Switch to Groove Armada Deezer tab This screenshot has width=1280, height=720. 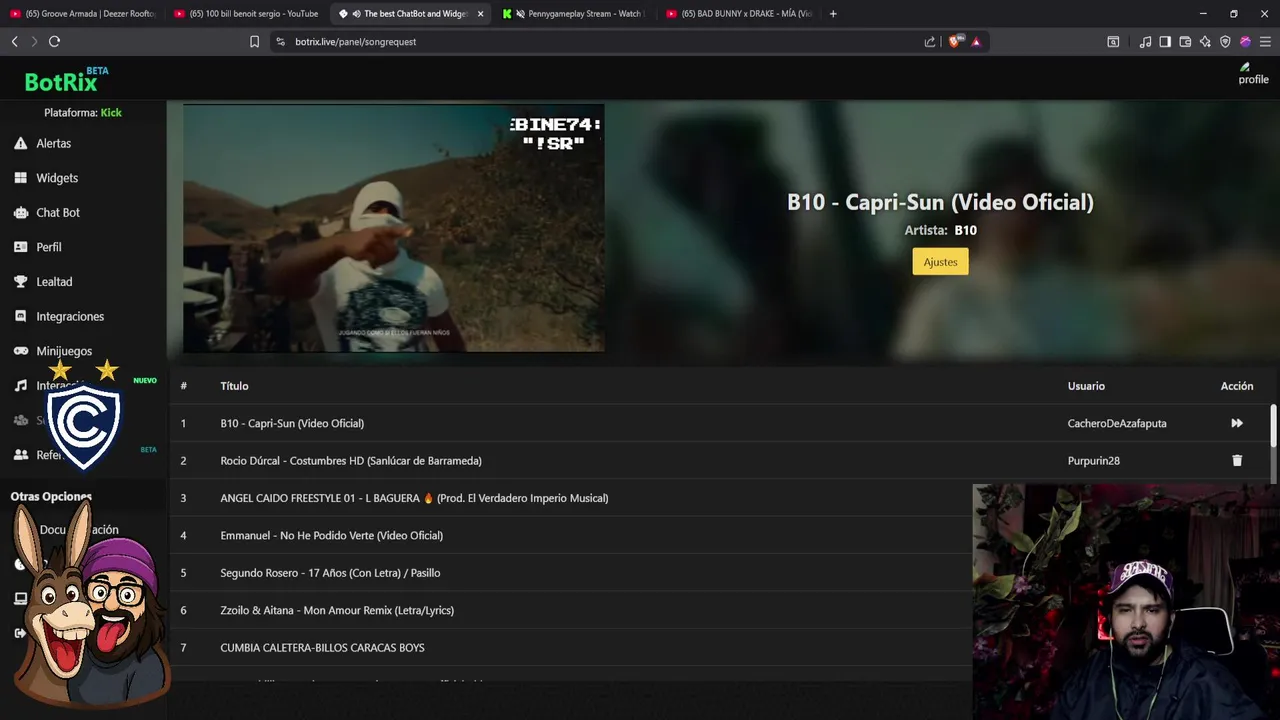[82, 14]
